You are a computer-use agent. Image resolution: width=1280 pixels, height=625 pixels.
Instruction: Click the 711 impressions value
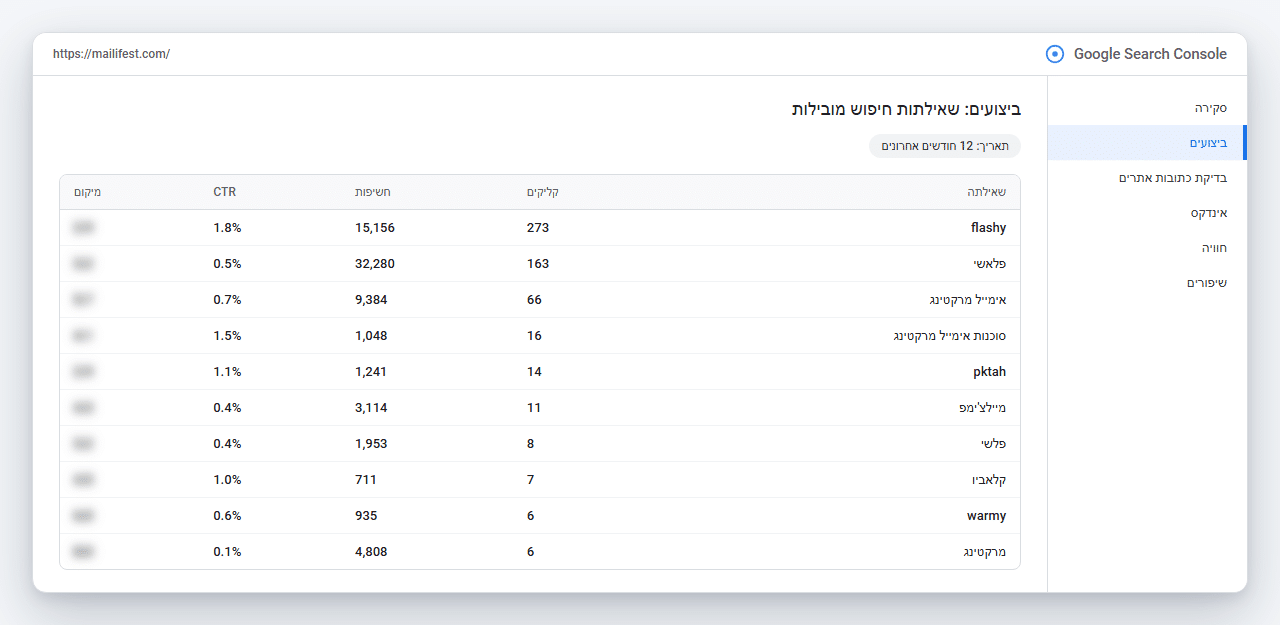click(366, 480)
